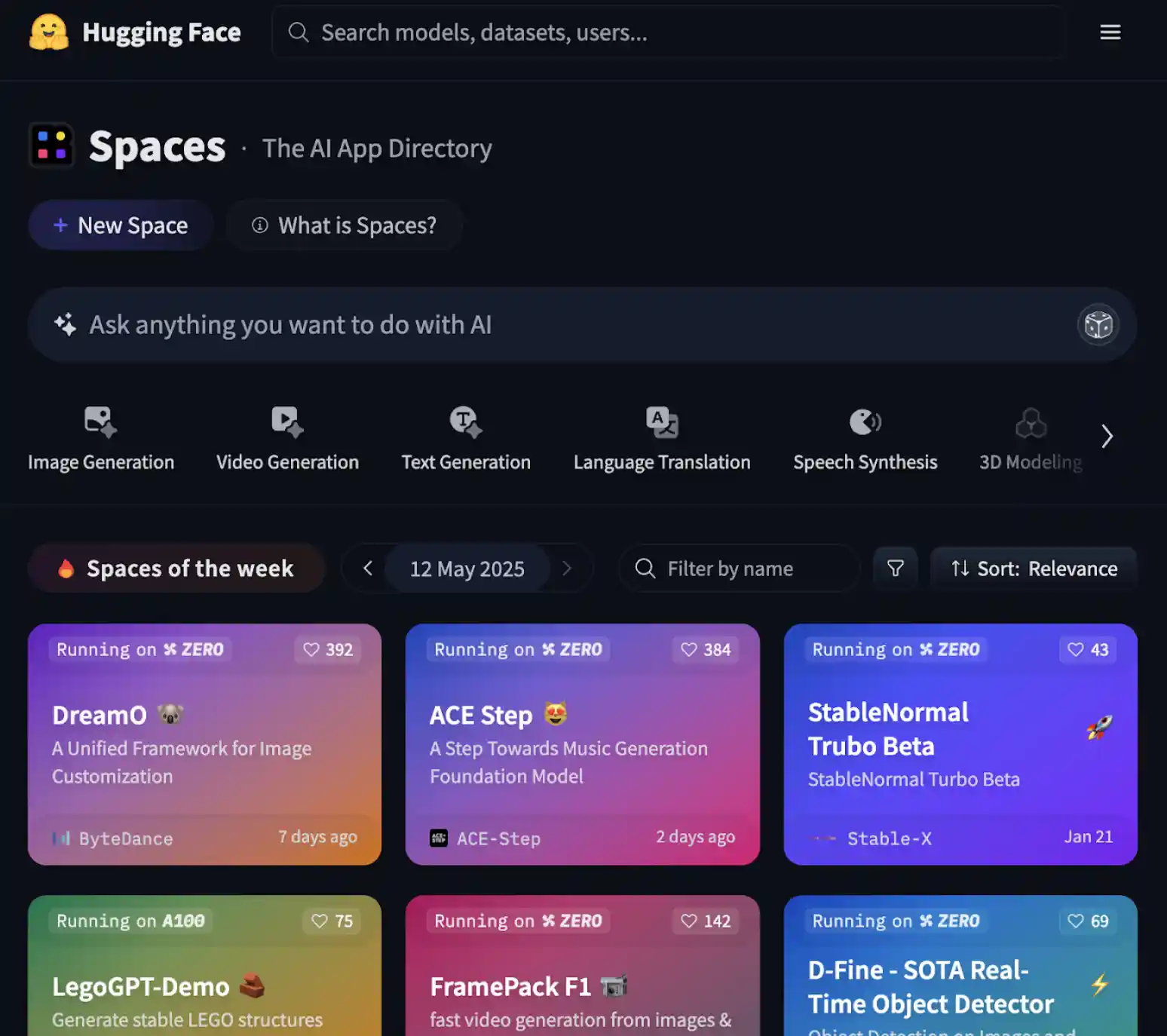Open the StableNormal Trubo Beta card title
The height and width of the screenshot is (1036, 1167).
click(x=888, y=729)
